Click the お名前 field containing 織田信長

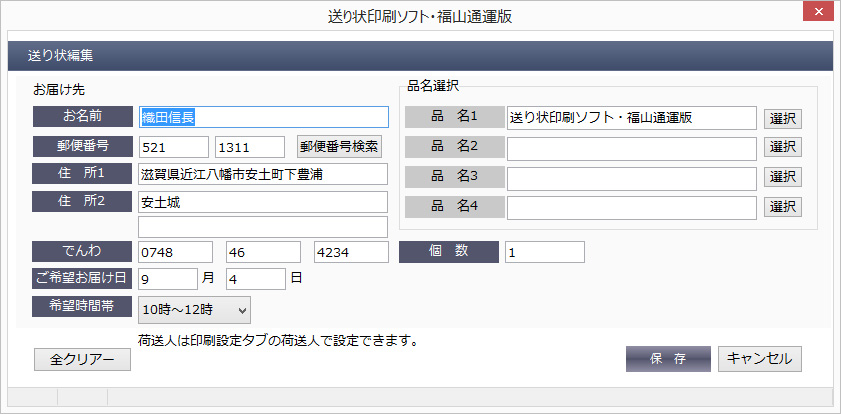(263, 117)
